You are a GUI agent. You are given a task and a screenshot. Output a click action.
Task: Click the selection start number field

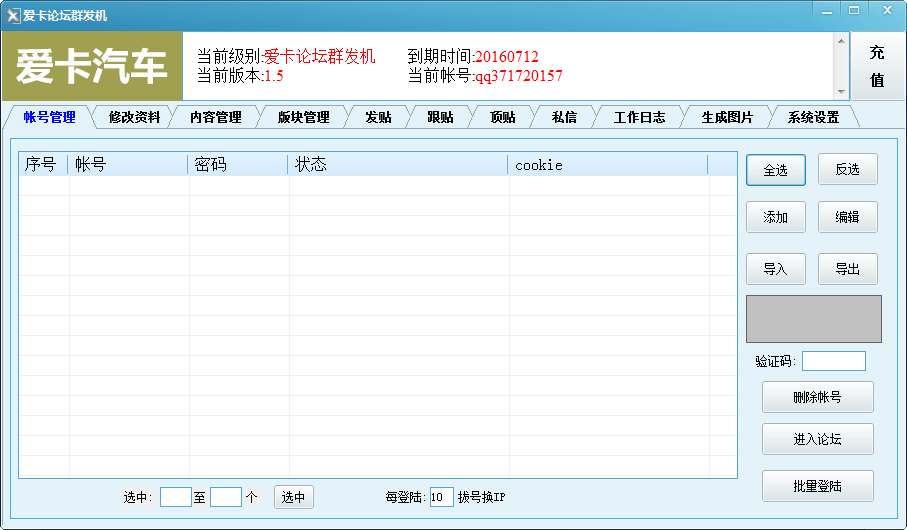176,497
